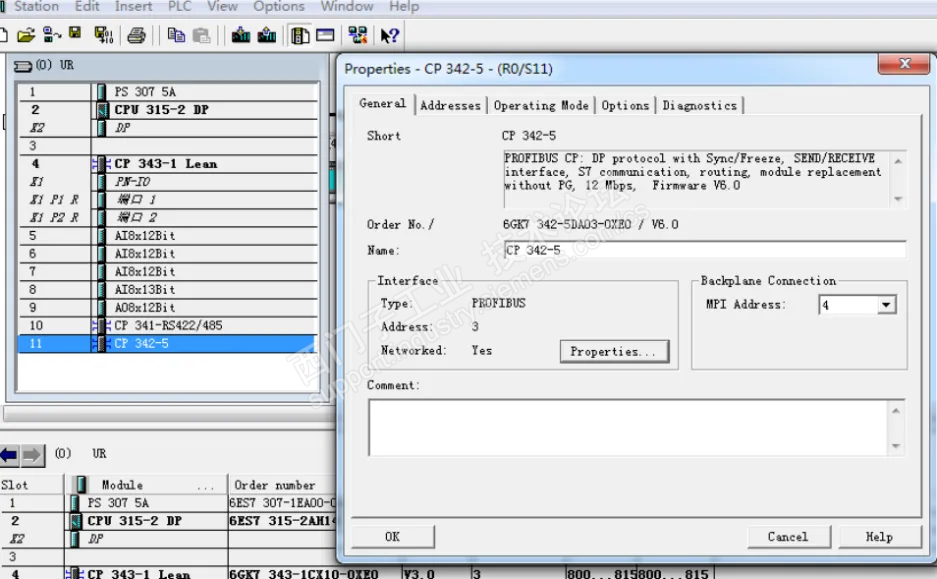Open the Edit menu
Image resolution: width=937 pixels, height=579 pixels.
(87, 7)
